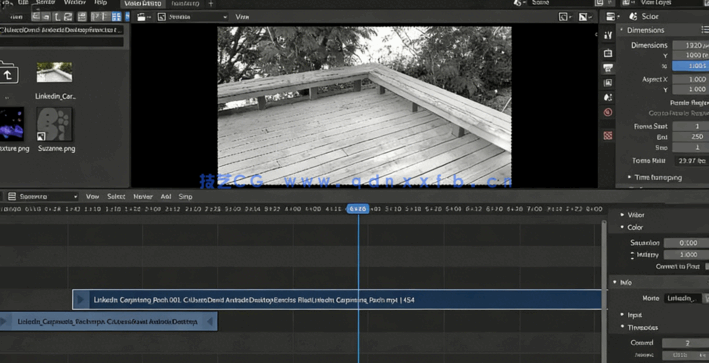
Task: Select the Linkedin_Car video thumbnail
Action: [x=54, y=72]
